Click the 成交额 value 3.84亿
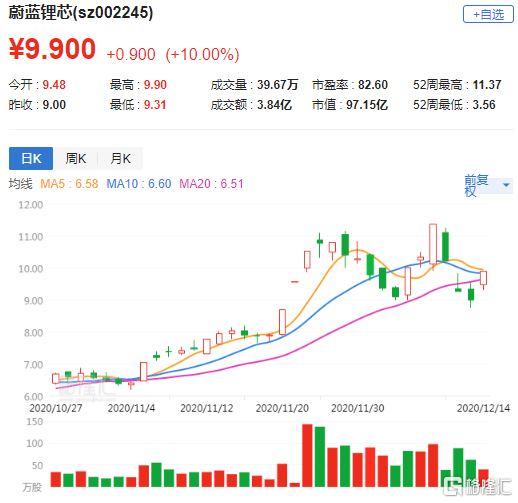 pos(274,105)
